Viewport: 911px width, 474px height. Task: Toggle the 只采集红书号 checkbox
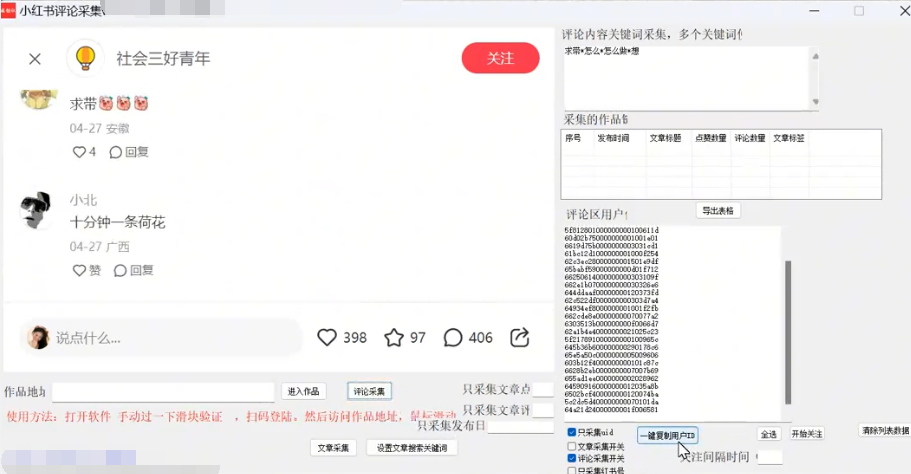click(x=572, y=470)
